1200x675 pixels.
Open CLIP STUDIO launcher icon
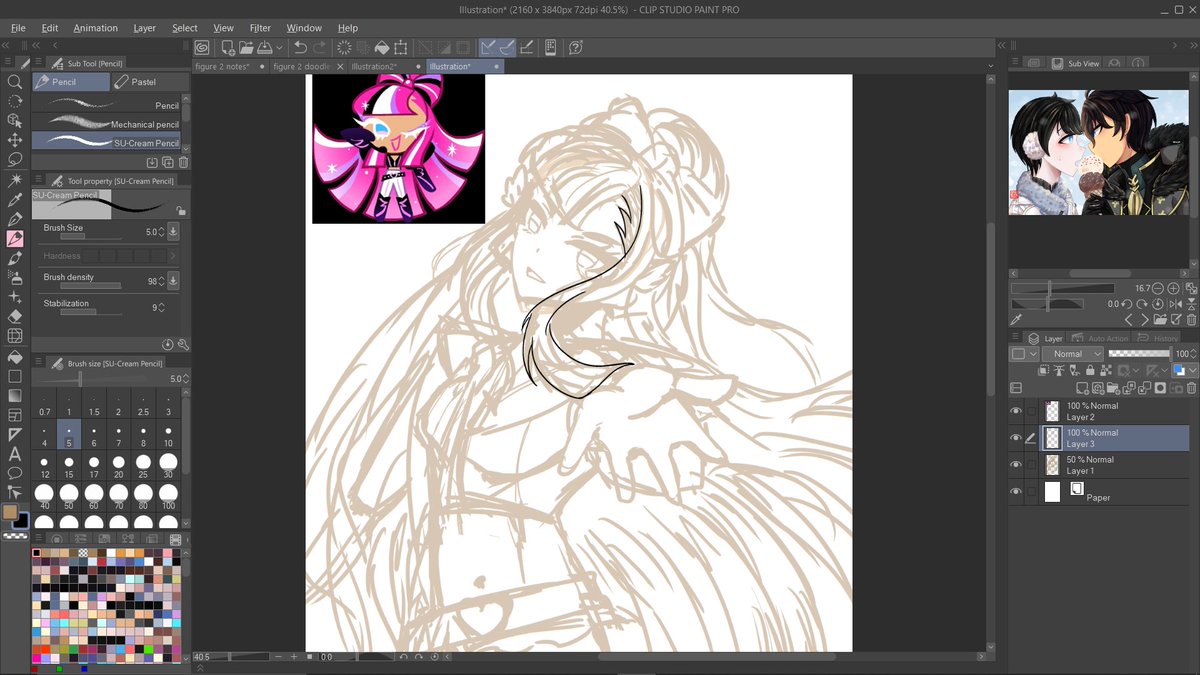pos(202,47)
